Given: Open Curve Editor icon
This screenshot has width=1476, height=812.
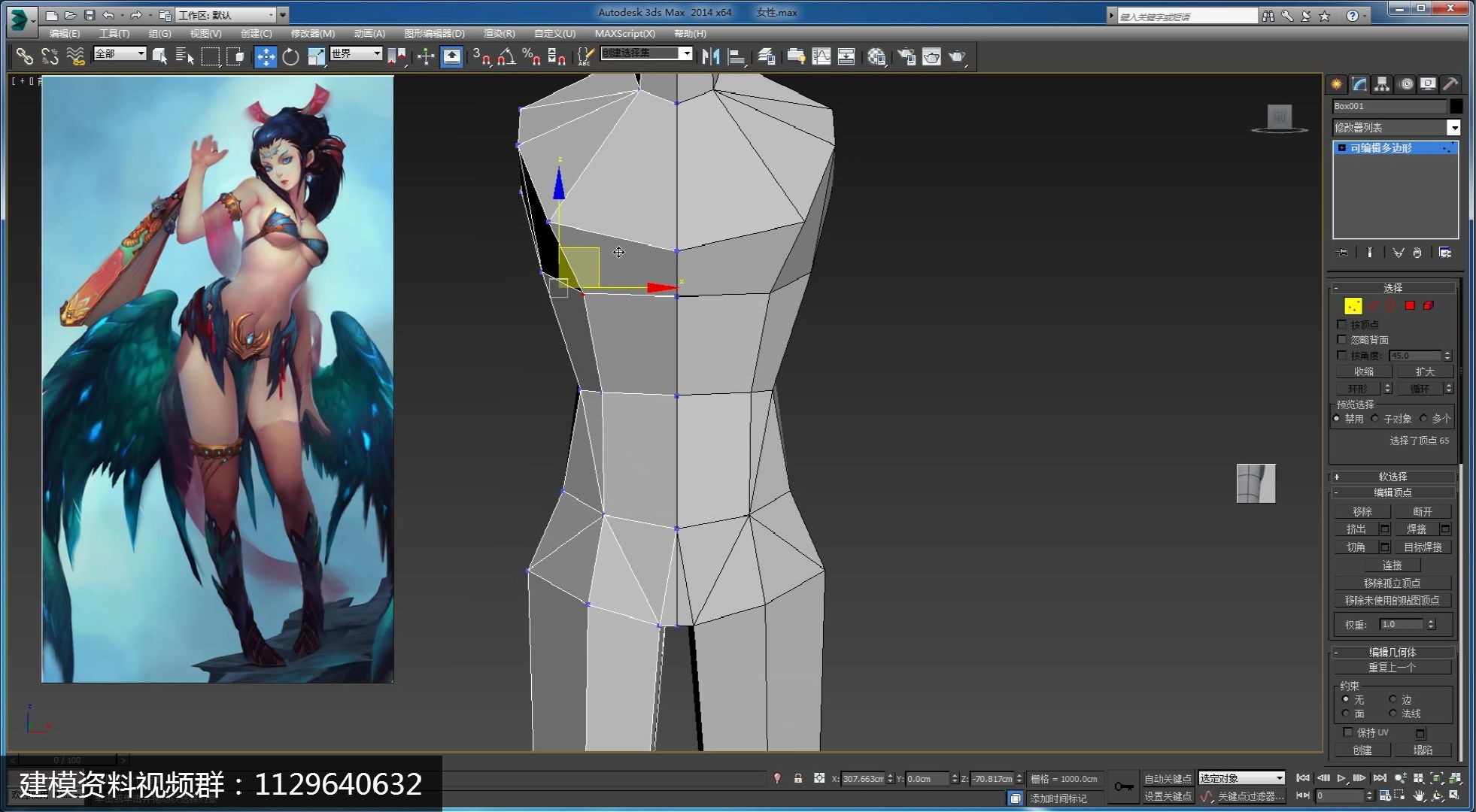Looking at the screenshot, I should tap(822, 56).
